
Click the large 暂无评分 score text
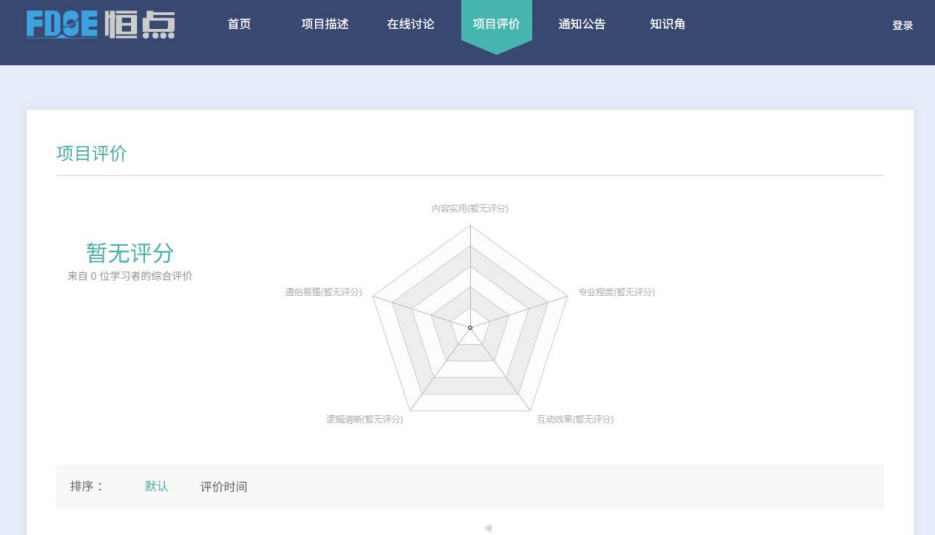point(130,253)
